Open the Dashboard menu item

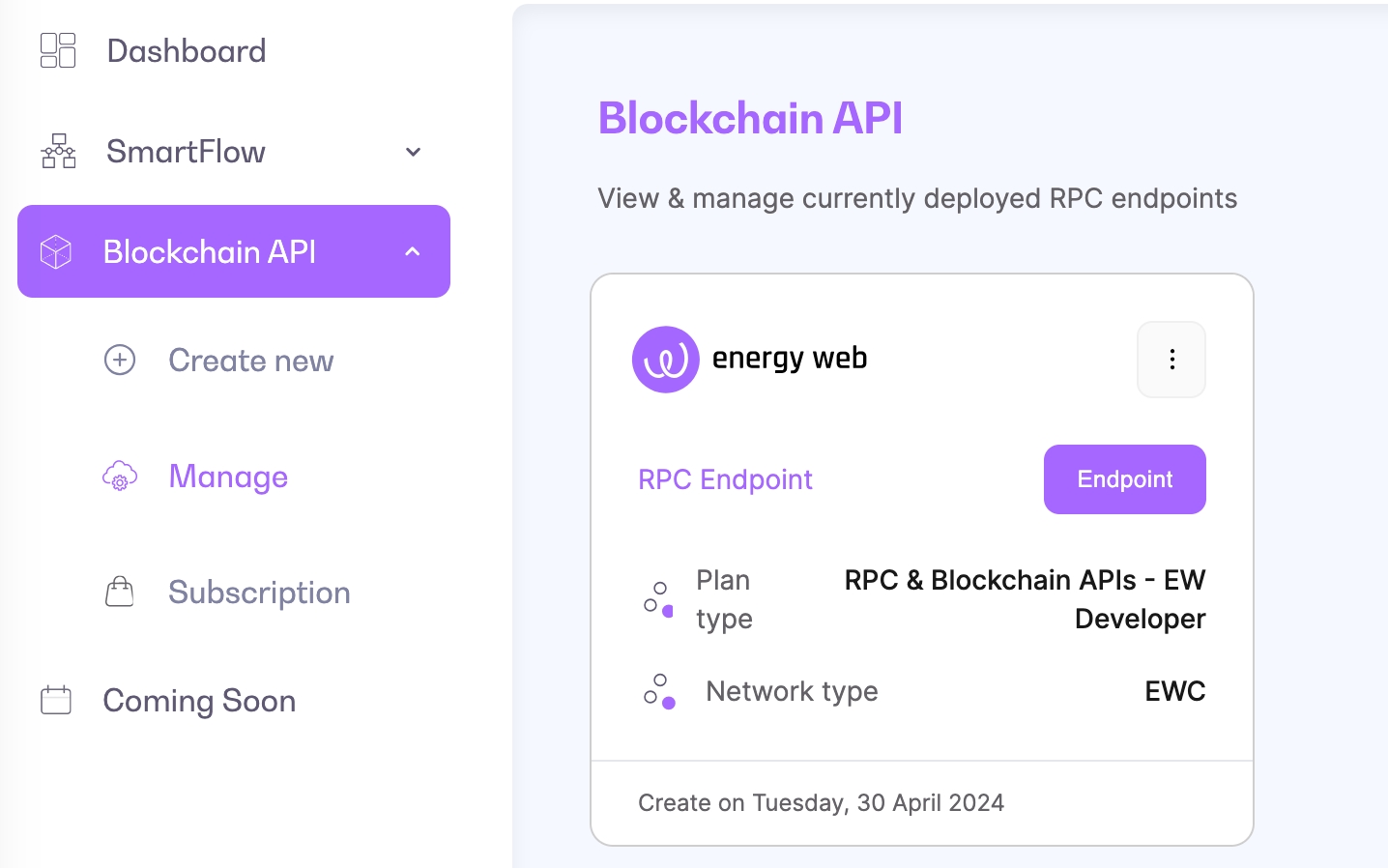tap(187, 51)
